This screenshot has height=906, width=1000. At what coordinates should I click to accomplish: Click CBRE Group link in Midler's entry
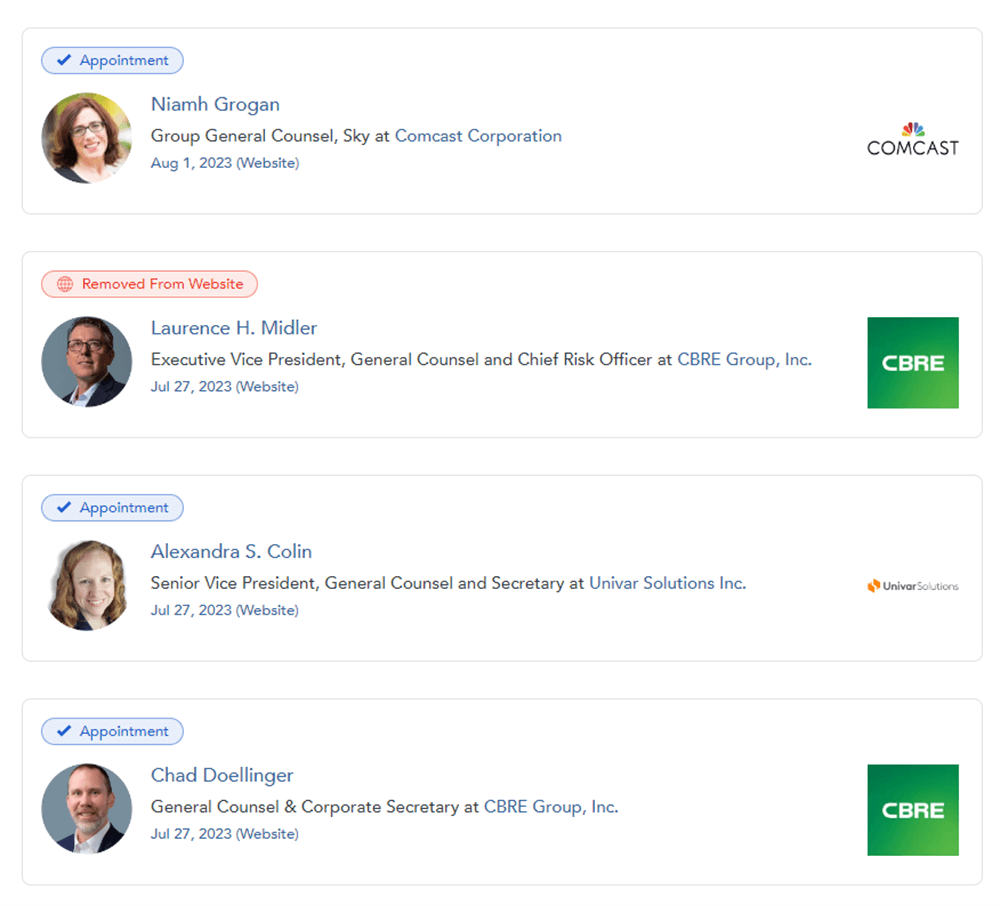[x=744, y=359]
